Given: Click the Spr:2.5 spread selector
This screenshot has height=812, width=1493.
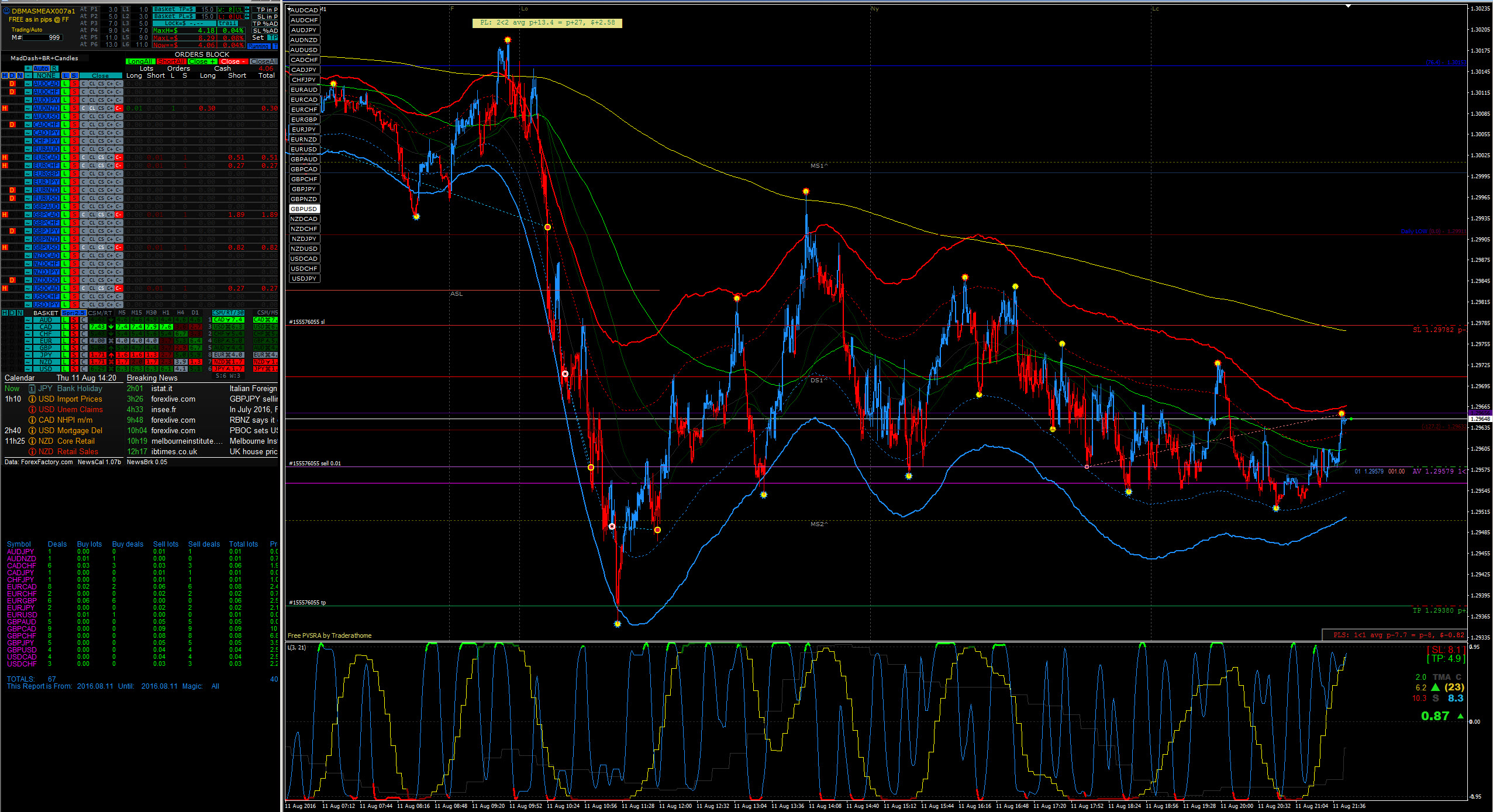Looking at the screenshot, I should tap(74, 313).
